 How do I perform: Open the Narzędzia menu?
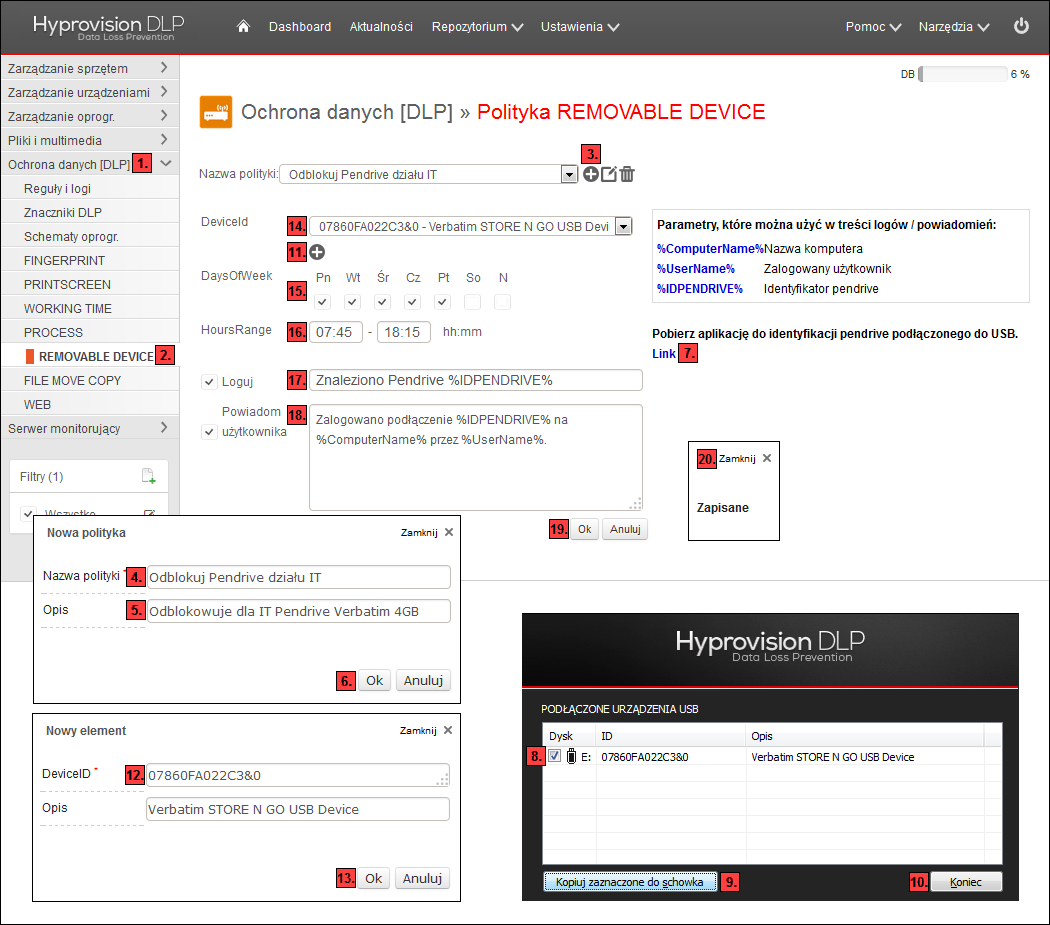954,27
